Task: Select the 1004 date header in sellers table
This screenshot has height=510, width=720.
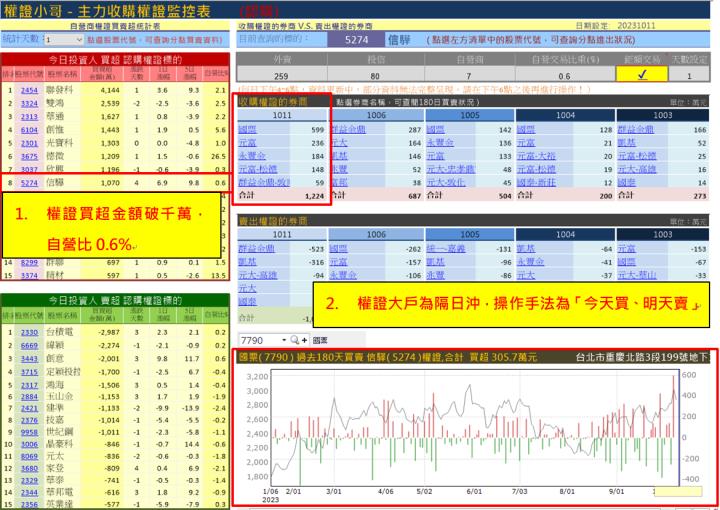Action: click(x=565, y=235)
